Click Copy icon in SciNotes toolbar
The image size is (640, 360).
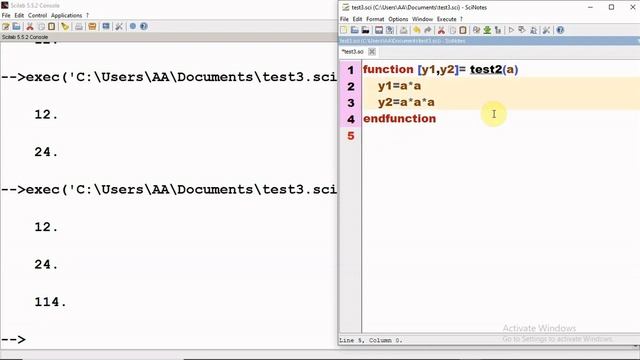pyautogui.click(x=452, y=30)
